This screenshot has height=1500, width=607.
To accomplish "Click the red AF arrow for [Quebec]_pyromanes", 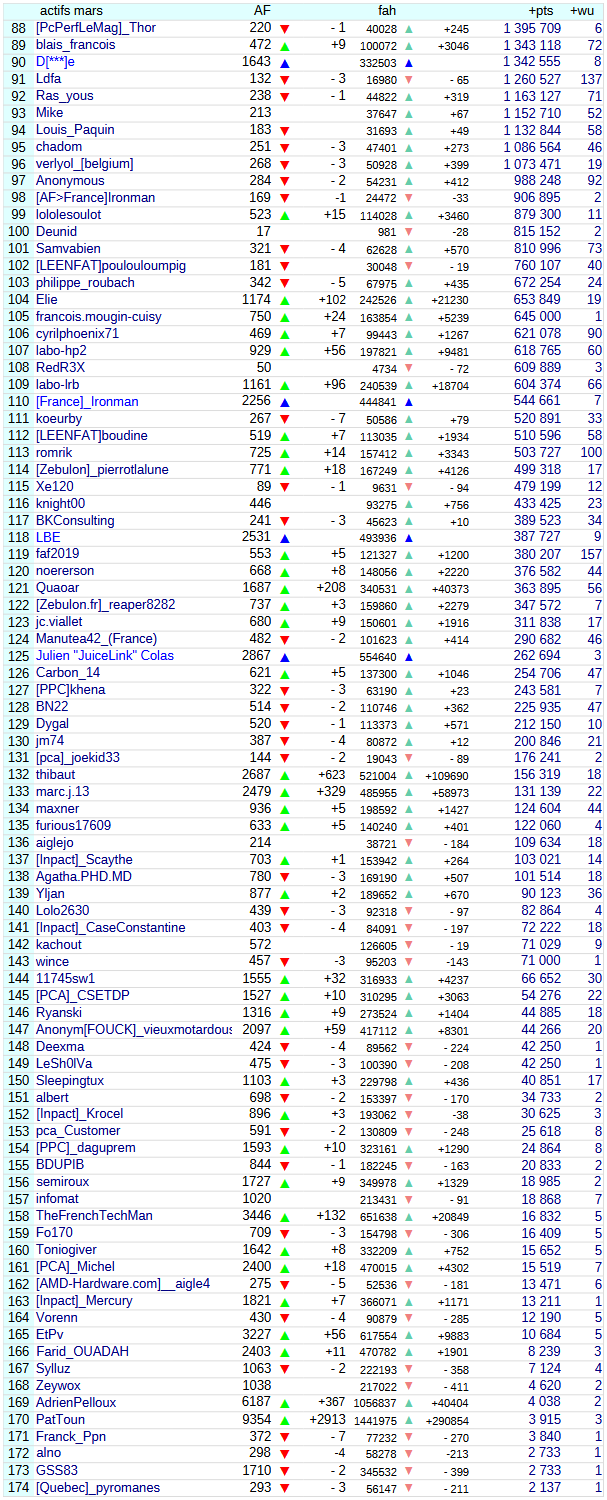I will click(285, 1488).
